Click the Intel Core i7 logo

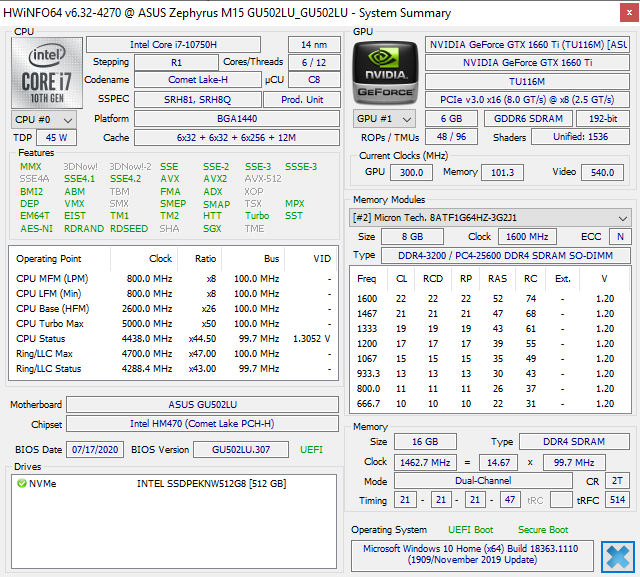pyautogui.click(x=47, y=73)
